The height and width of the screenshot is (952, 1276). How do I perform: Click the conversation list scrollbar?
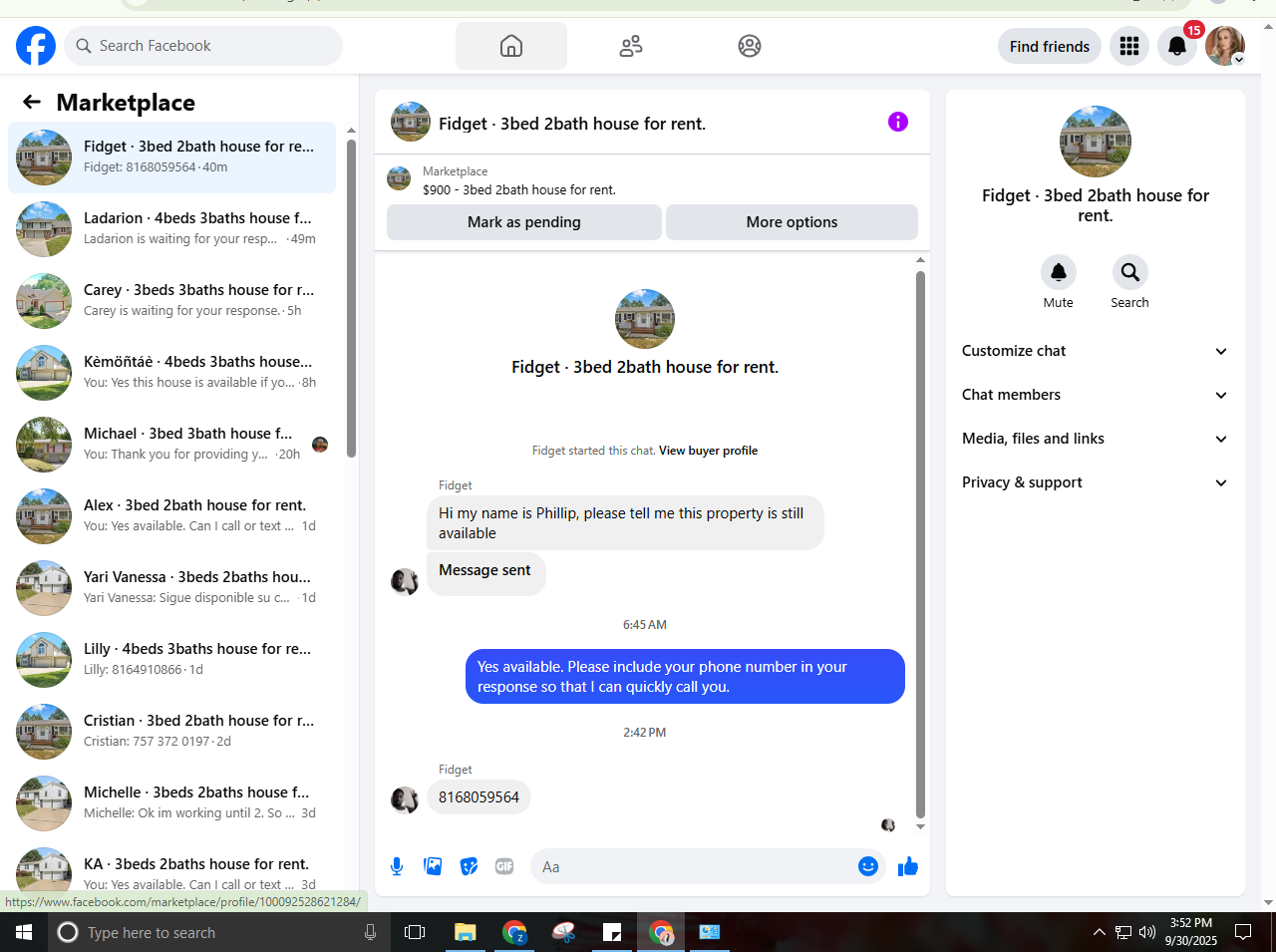(x=351, y=299)
